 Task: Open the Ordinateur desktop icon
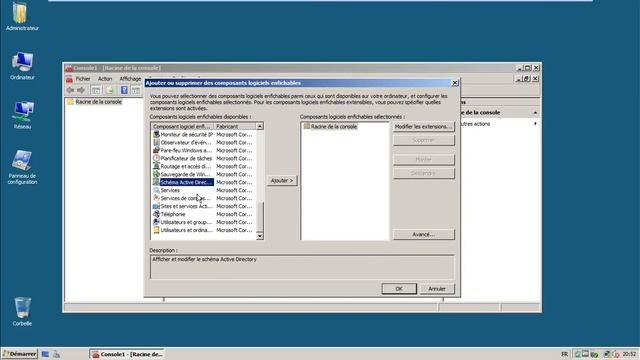click(x=22, y=62)
